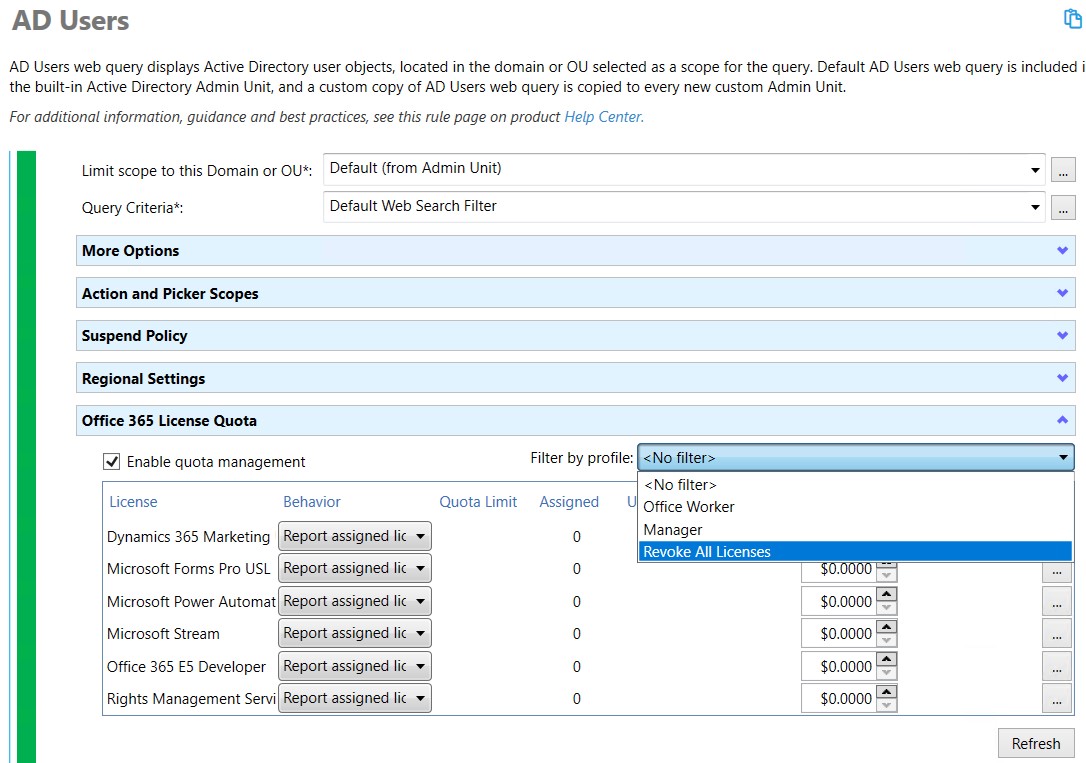Click cost field in Microsoft Stream row
The height and width of the screenshot is (763, 1086).
839,634
